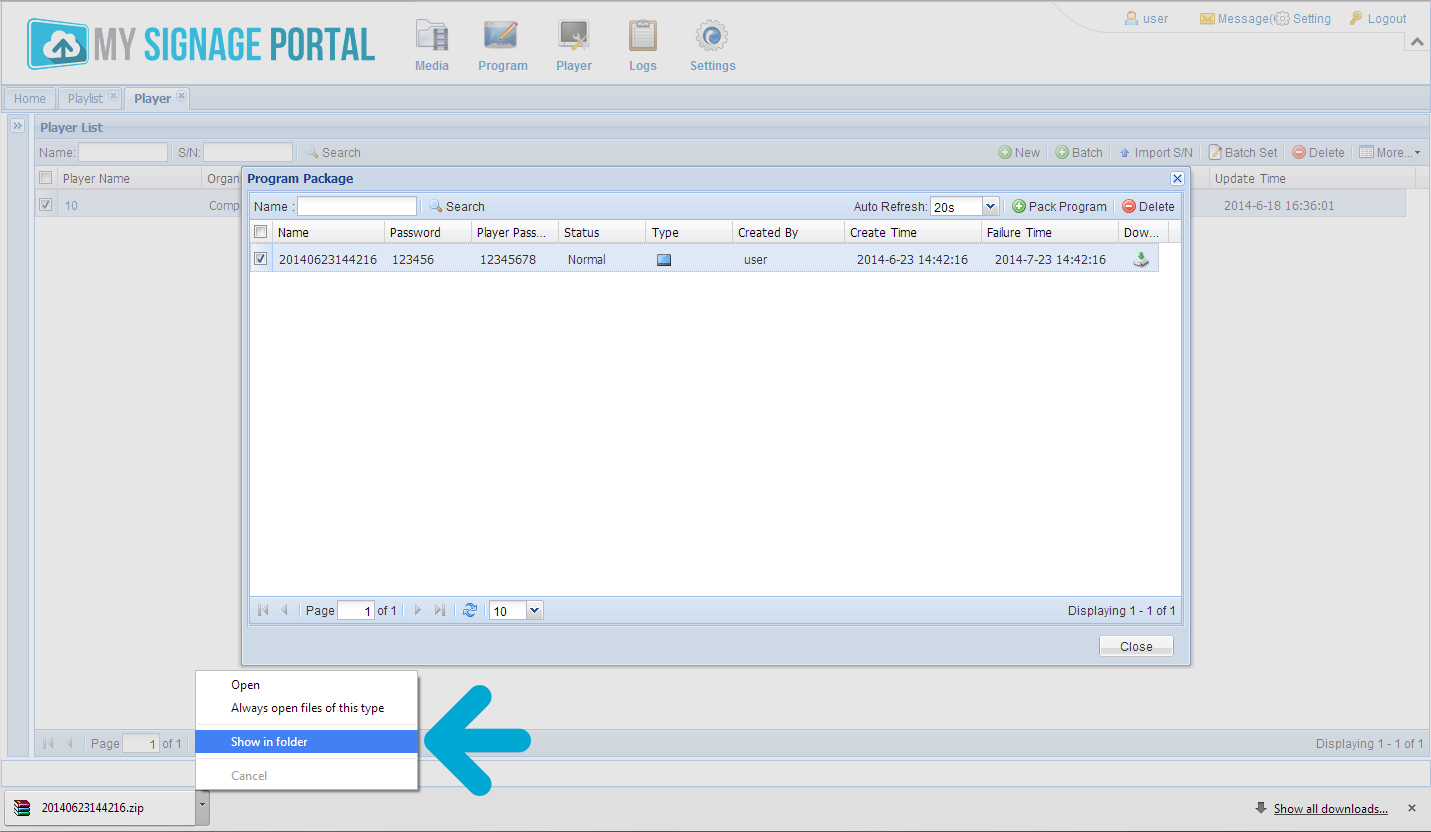Click Import S/N button
Viewport: 1431px width, 832px height.
click(x=1155, y=152)
